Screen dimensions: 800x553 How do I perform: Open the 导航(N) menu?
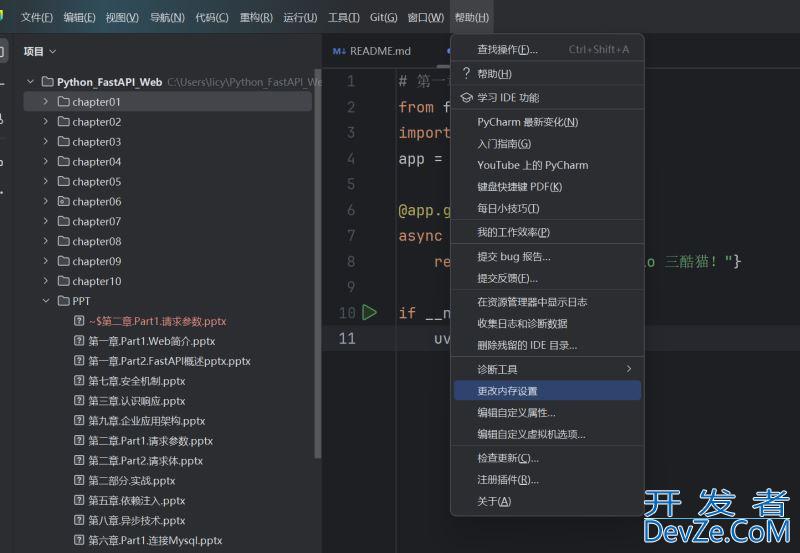pyautogui.click(x=167, y=17)
